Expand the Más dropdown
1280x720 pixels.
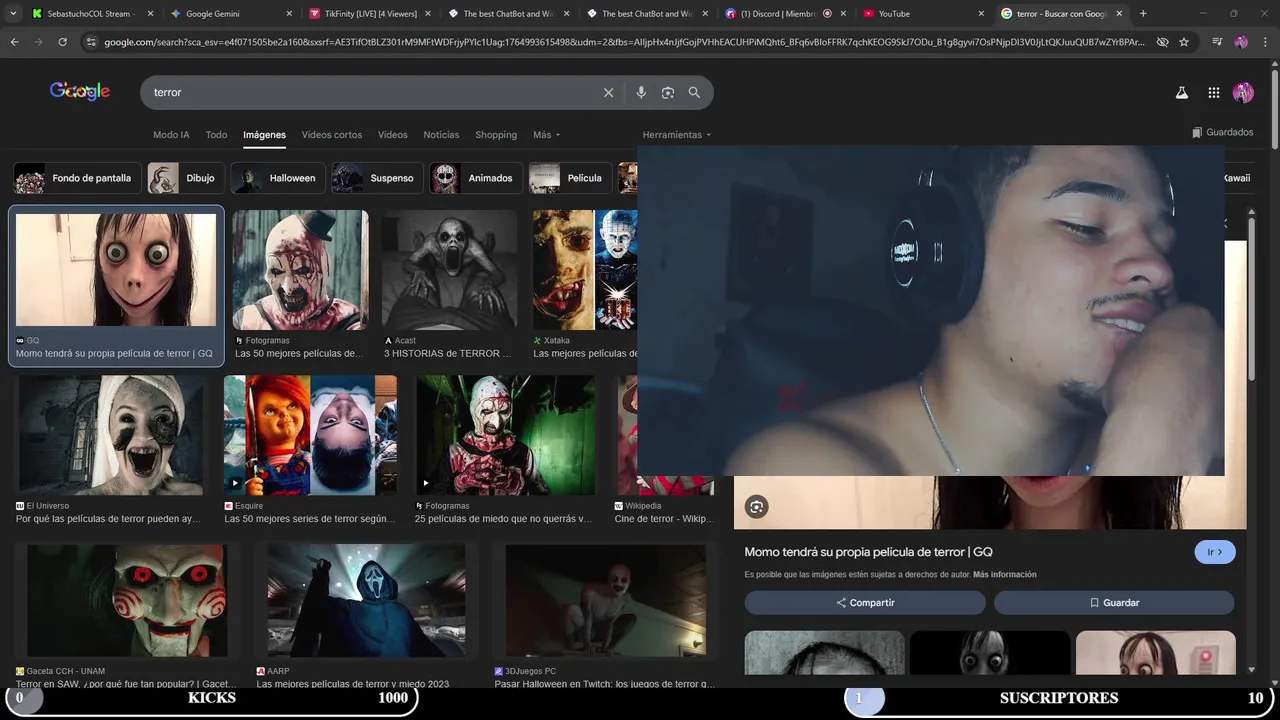pos(547,135)
